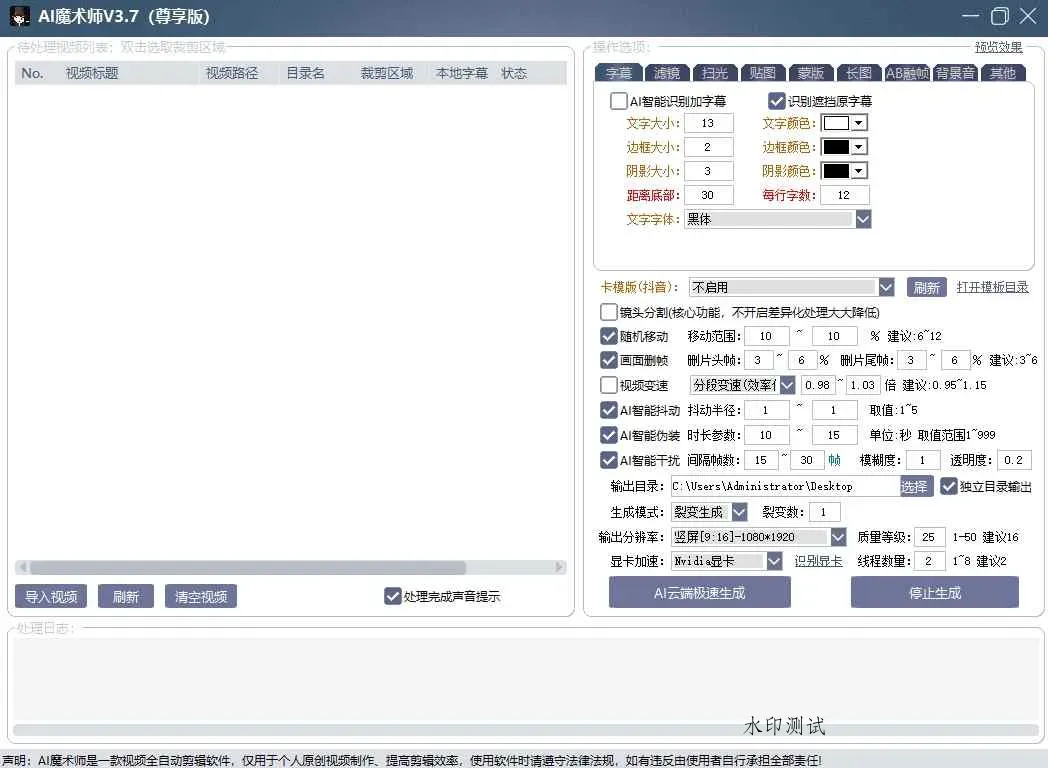This screenshot has height=768, width=1048.
Task: Open the 预览效果 preview link
Action: [x=998, y=46]
